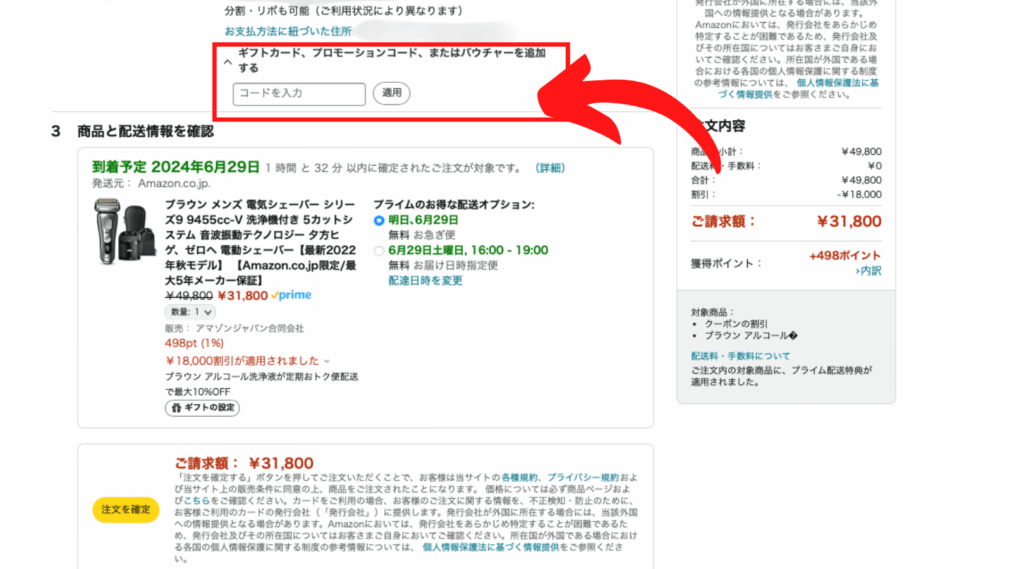Viewport: 1024px width, 569px height.
Task: Collapse the gift card section chevron
Action: [x=227, y=62]
